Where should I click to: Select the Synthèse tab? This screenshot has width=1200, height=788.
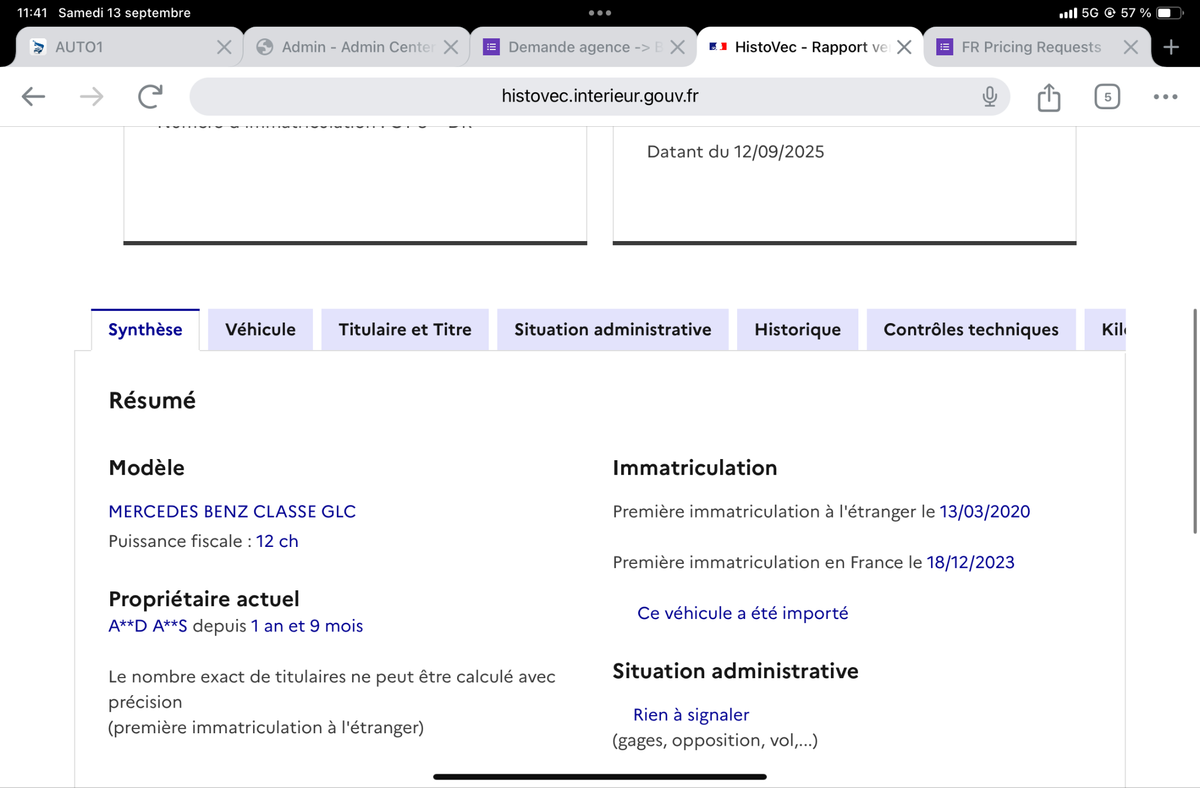[x=145, y=329]
